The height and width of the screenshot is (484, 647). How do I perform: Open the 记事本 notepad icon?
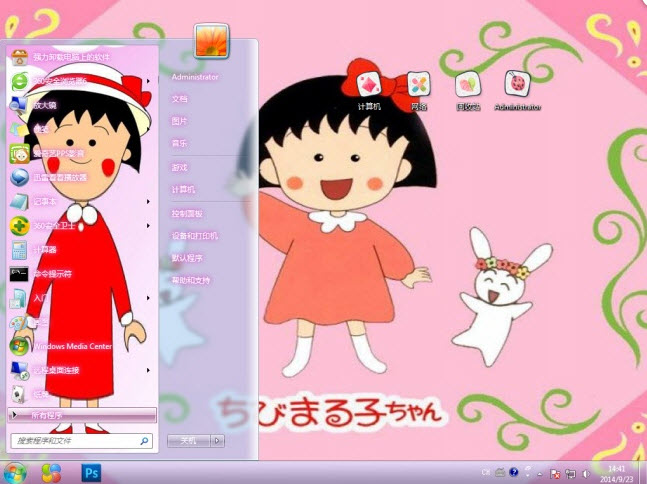pyautogui.click(x=19, y=202)
